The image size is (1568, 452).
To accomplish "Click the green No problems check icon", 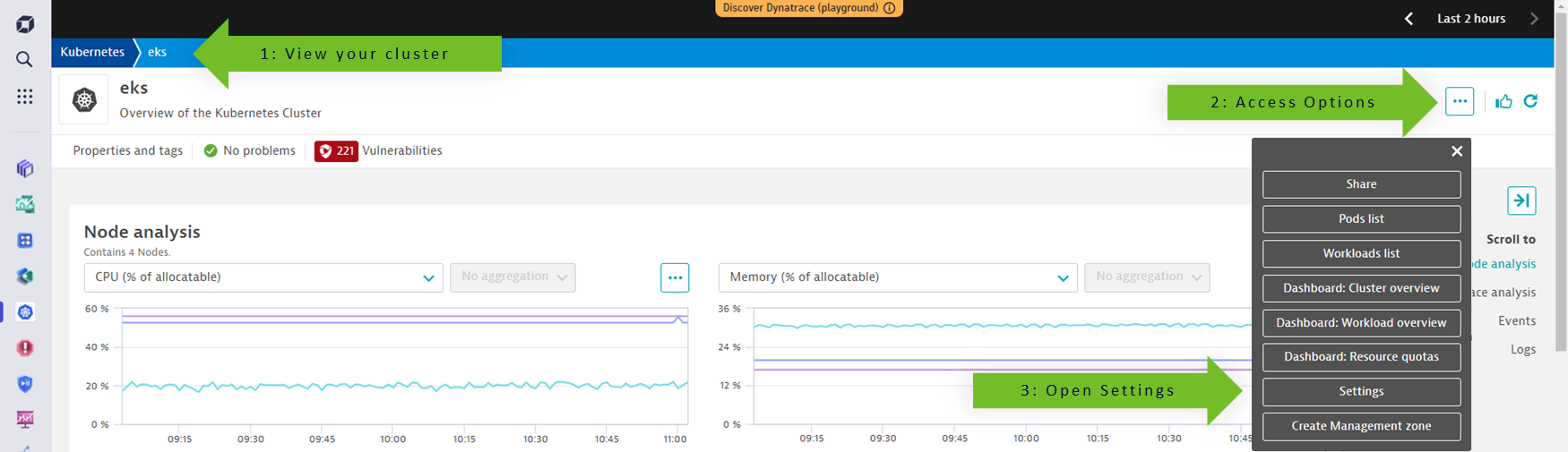I will (x=211, y=150).
